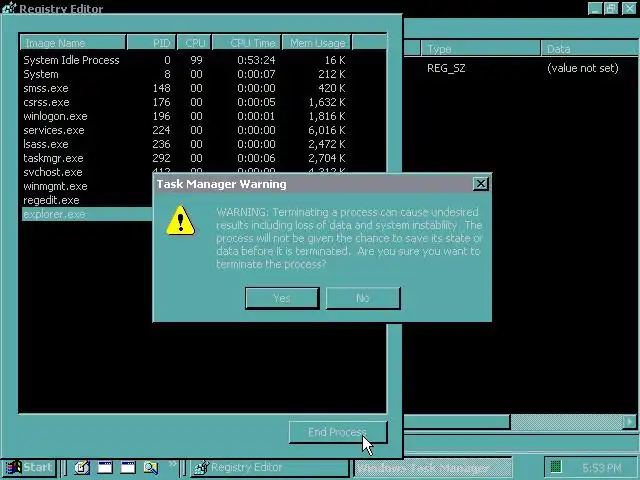Close the Task Manager Warning dialog
Image resolution: width=640 pixels, height=480 pixels.
point(481,184)
